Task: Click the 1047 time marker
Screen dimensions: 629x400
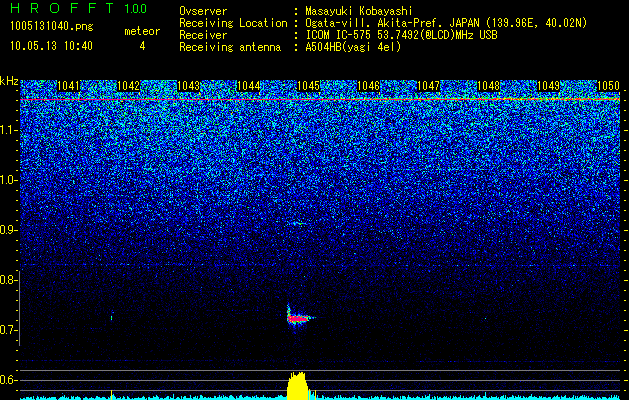Action: tap(428, 86)
